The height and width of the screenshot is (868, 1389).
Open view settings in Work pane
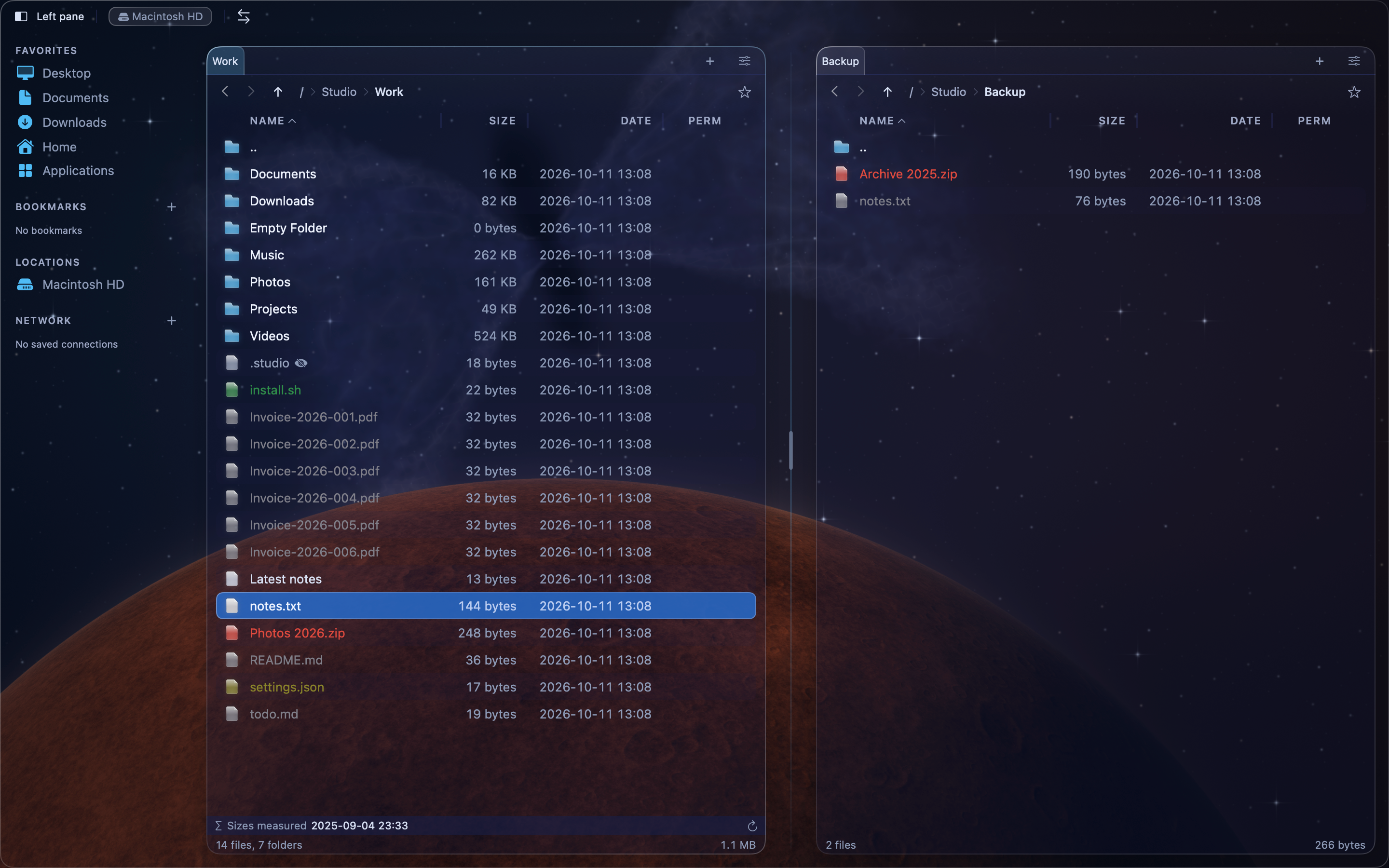[745, 61]
